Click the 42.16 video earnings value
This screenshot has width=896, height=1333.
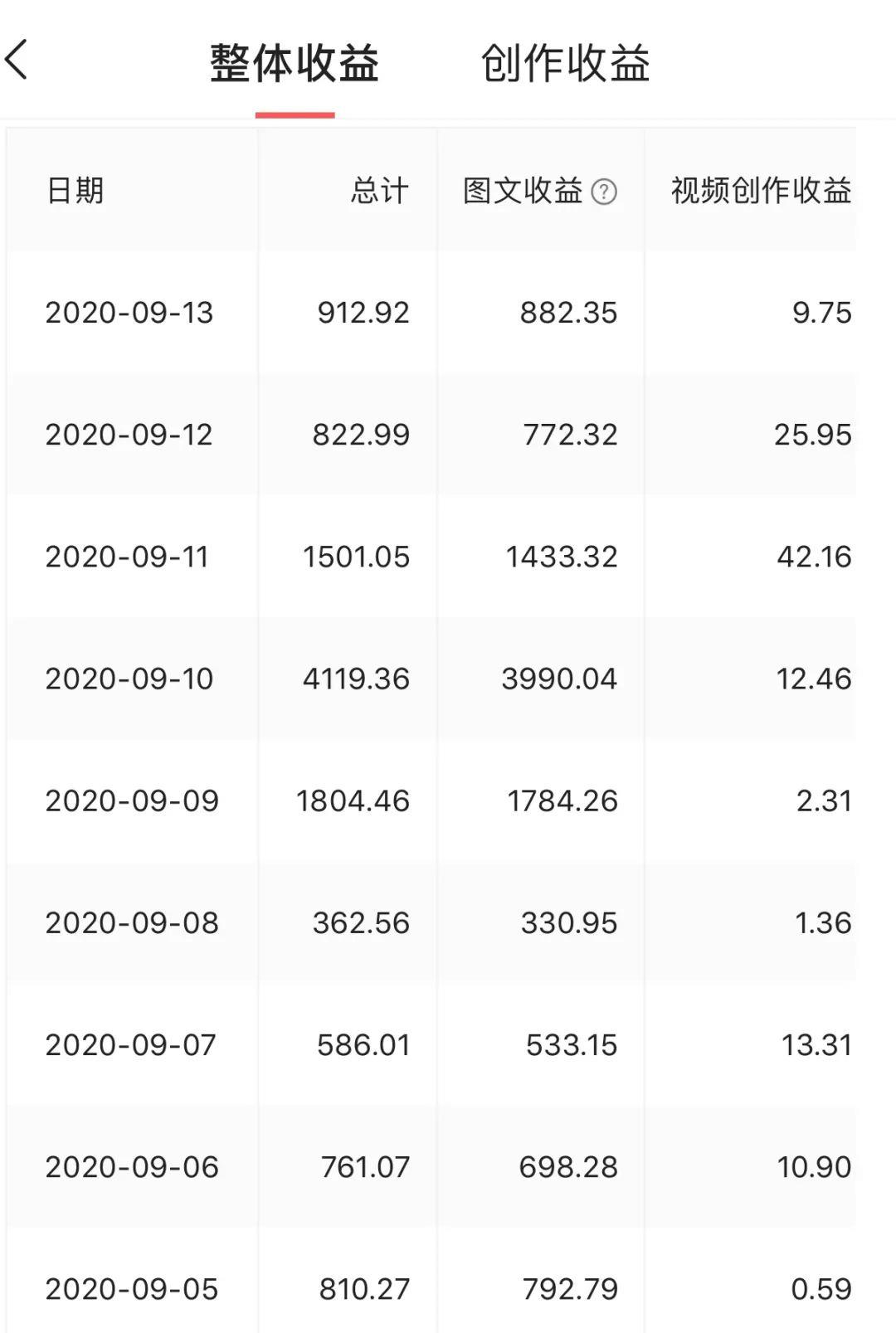pos(814,557)
